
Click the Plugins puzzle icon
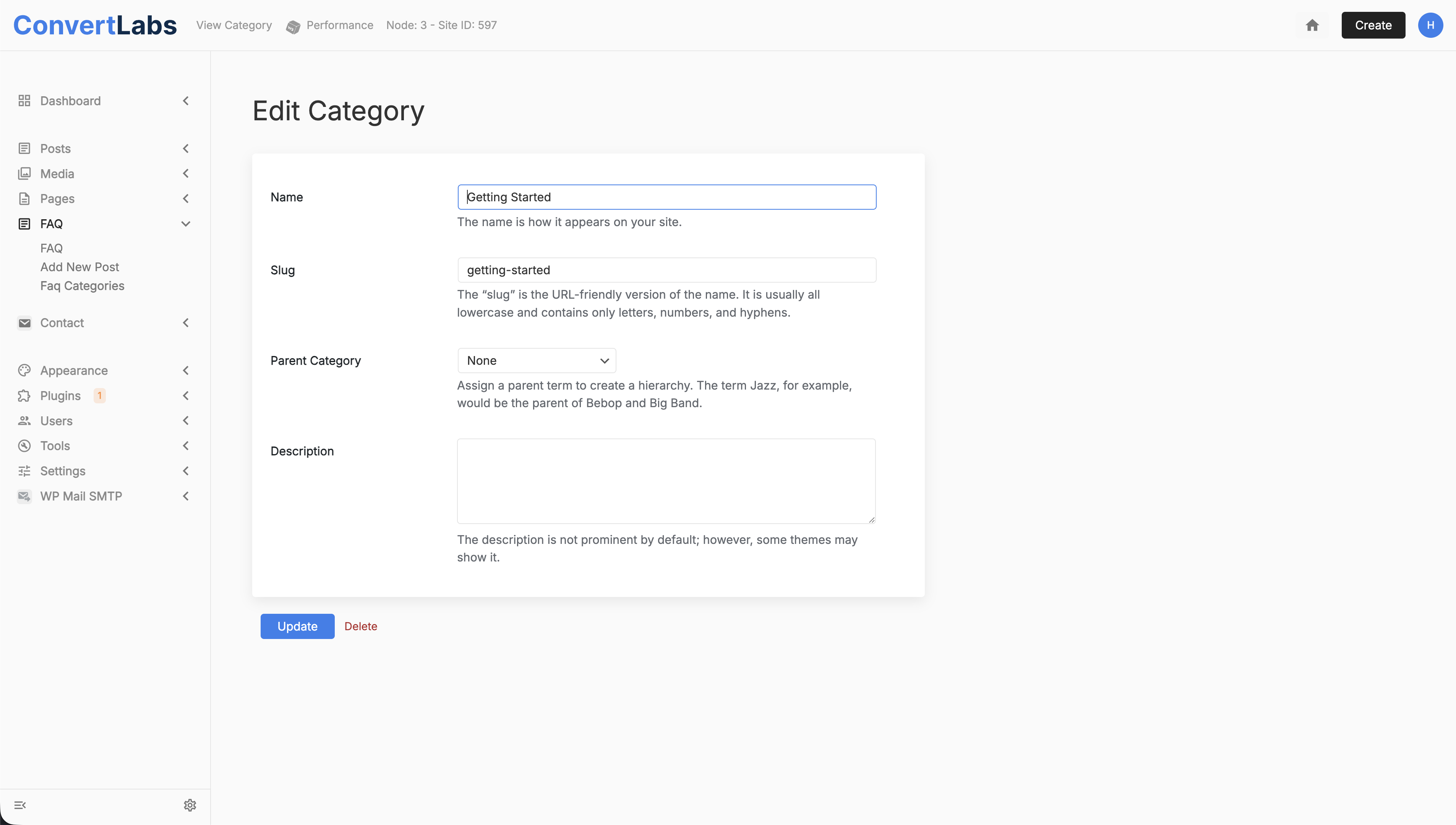point(24,395)
